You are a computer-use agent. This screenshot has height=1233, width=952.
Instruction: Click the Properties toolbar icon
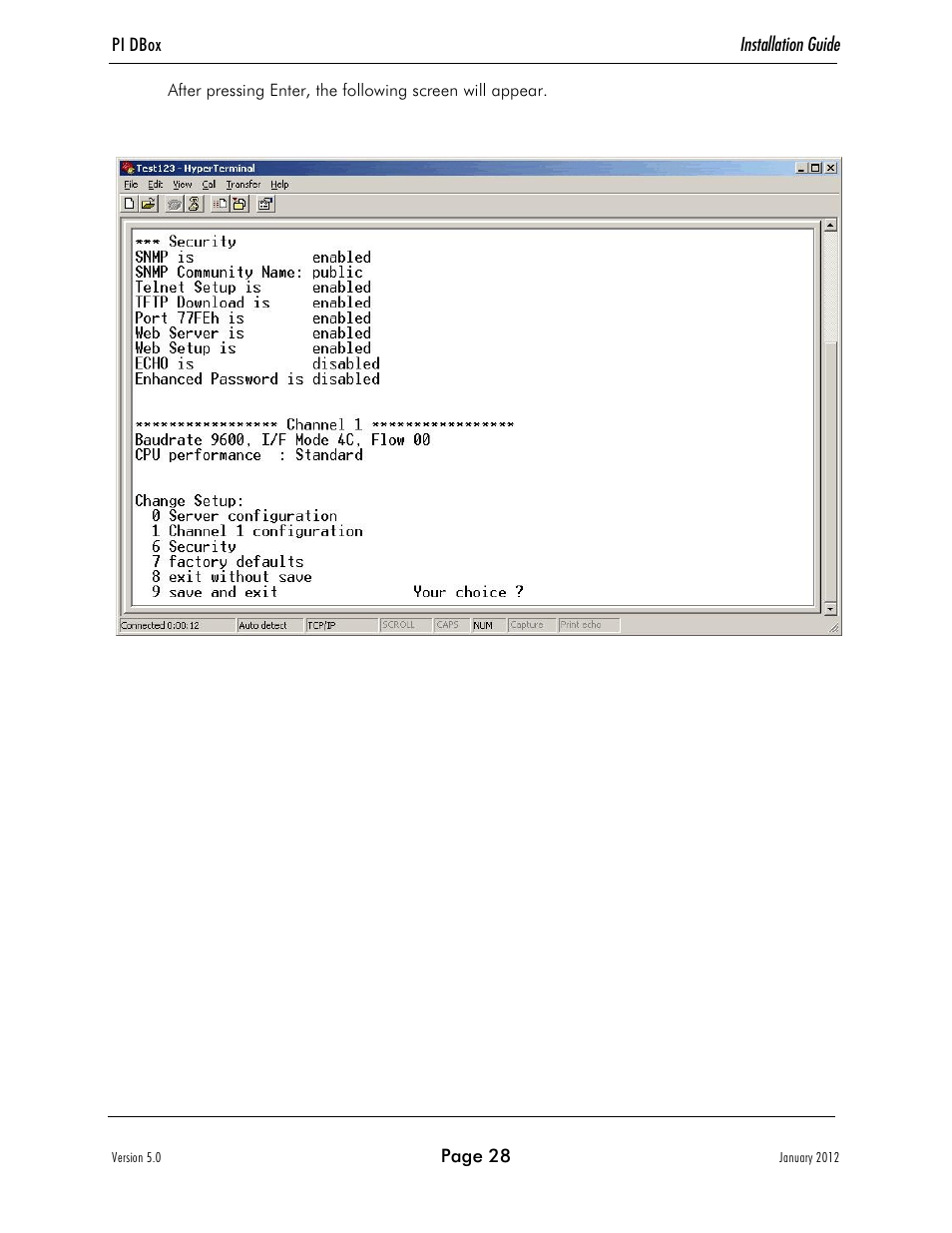(x=266, y=204)
